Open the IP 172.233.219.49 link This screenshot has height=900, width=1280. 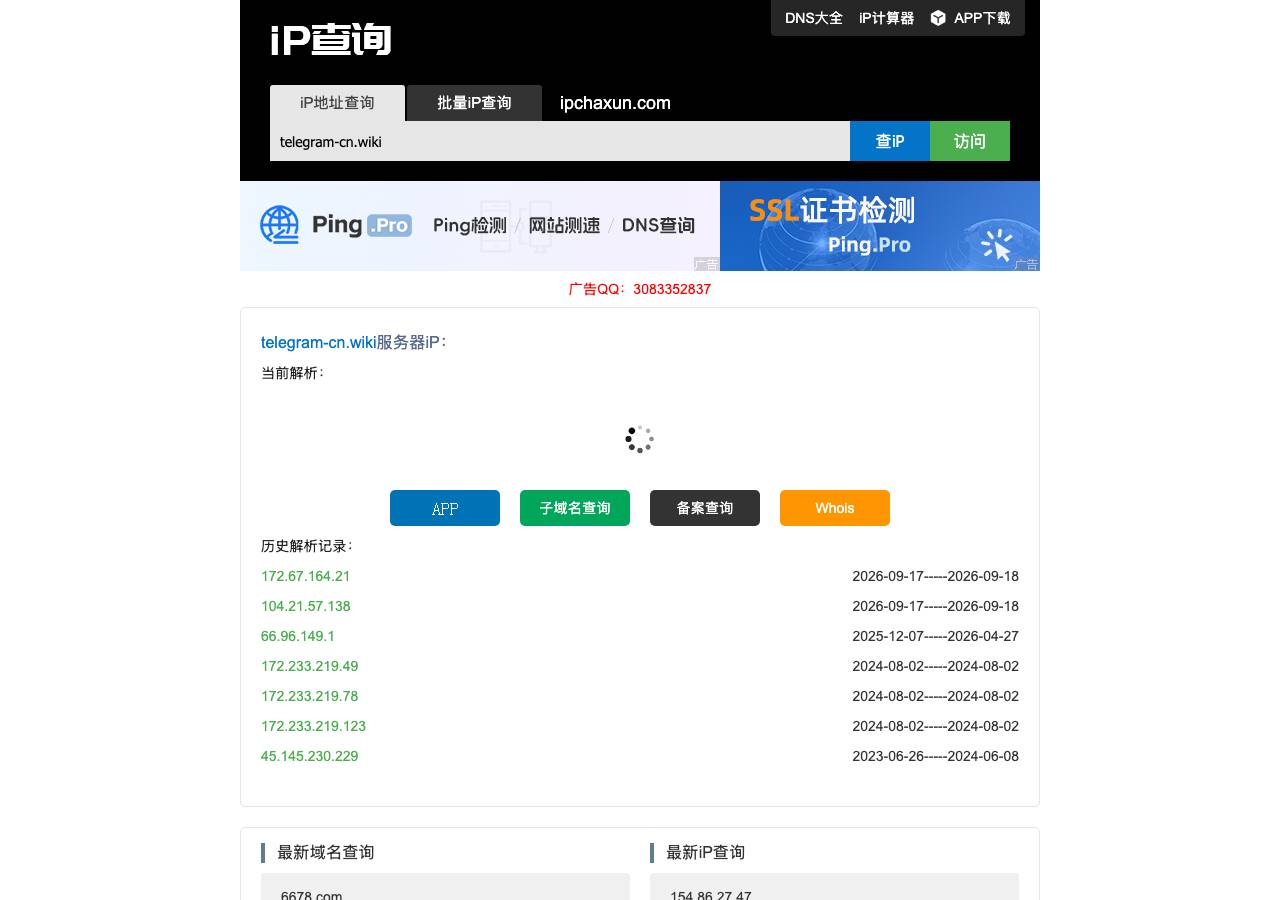[309, 666]
